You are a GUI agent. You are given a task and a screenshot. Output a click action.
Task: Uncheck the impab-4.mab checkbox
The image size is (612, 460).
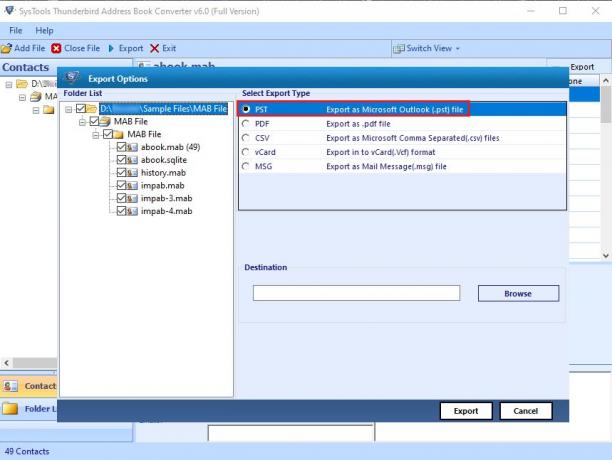pos(121,211)
